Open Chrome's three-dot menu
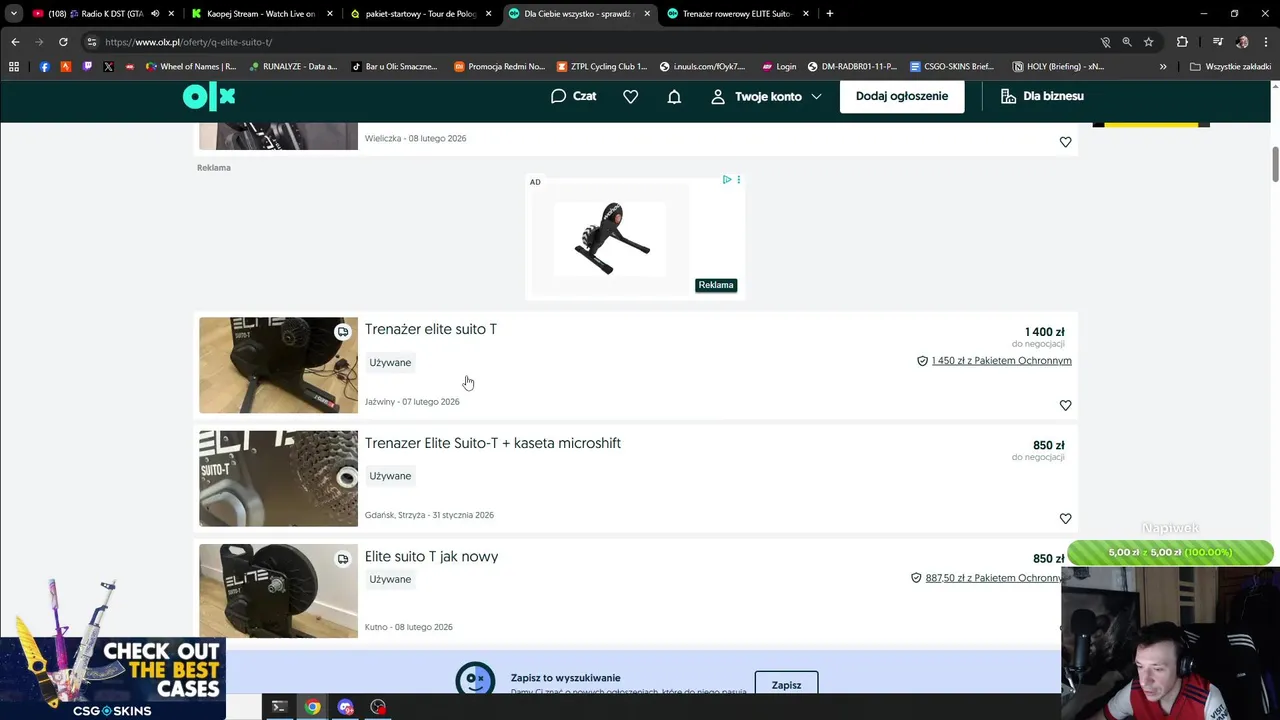The height and width of the screenshot is (720, 1280). (x=1265, y=42)
